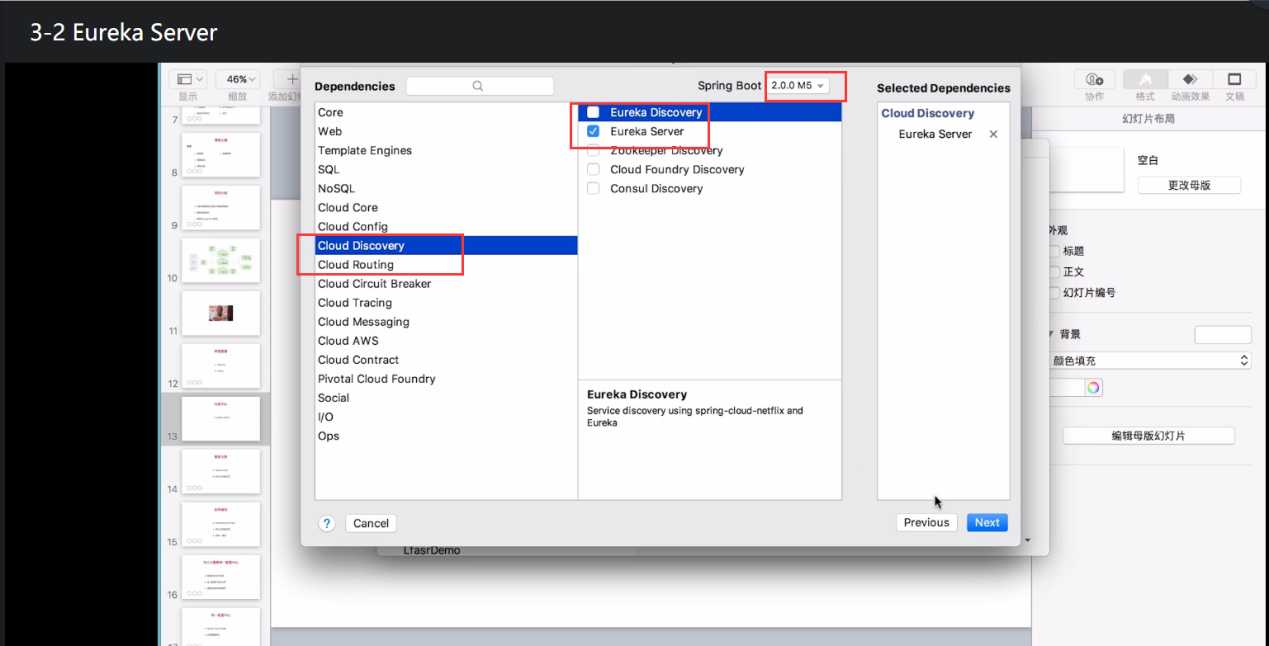Select slide 12 thumbnail in Keynote navigator
The width and height of the screenshot is (1269, 646).
click(x=220, y=366)
